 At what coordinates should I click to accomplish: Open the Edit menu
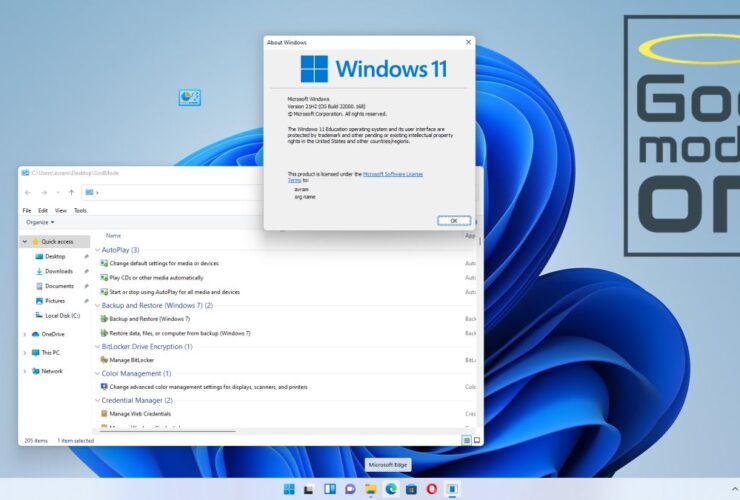coord(43,211)
